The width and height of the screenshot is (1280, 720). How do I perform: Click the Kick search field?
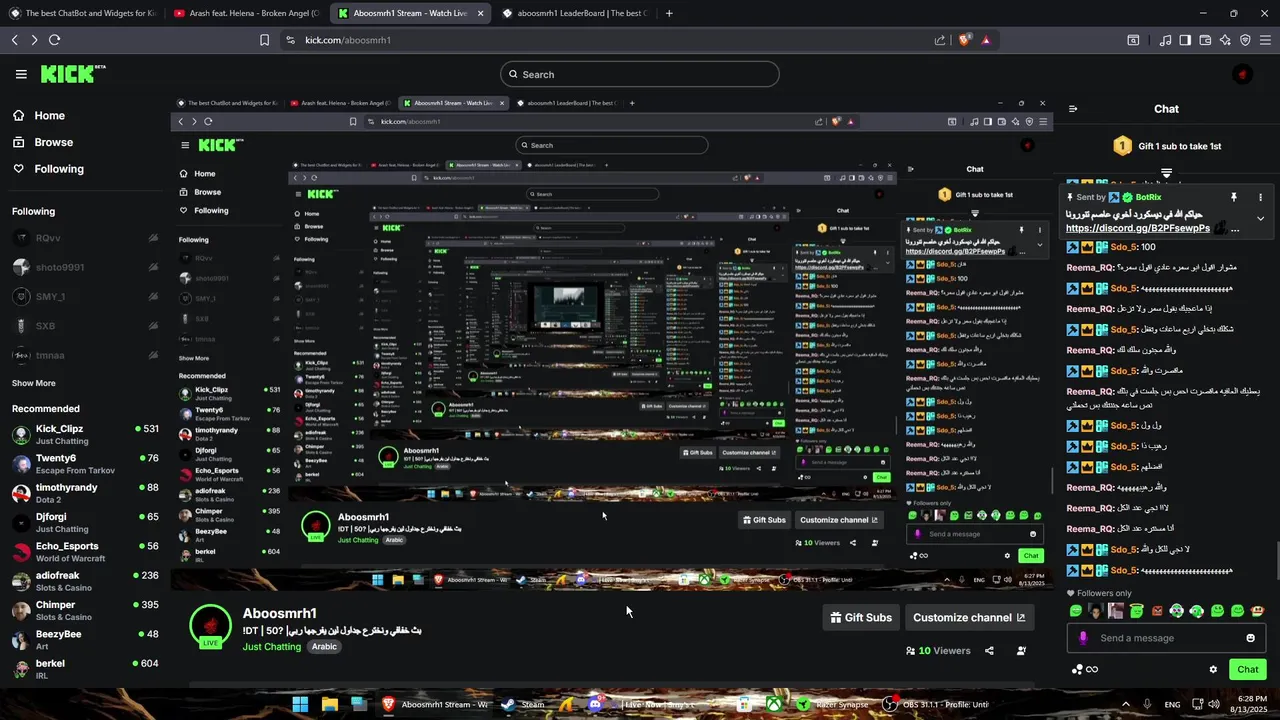point(640,74)
